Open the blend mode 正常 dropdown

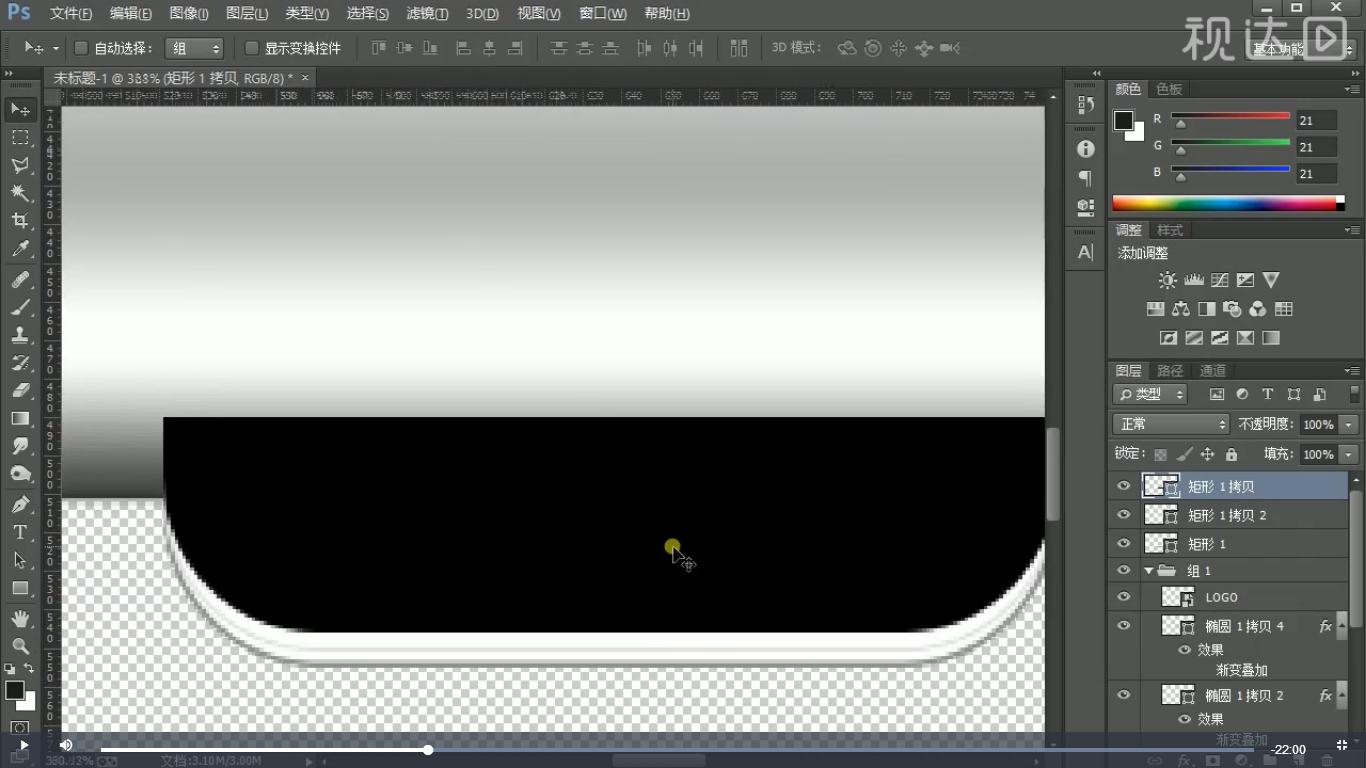point(1170,424)
